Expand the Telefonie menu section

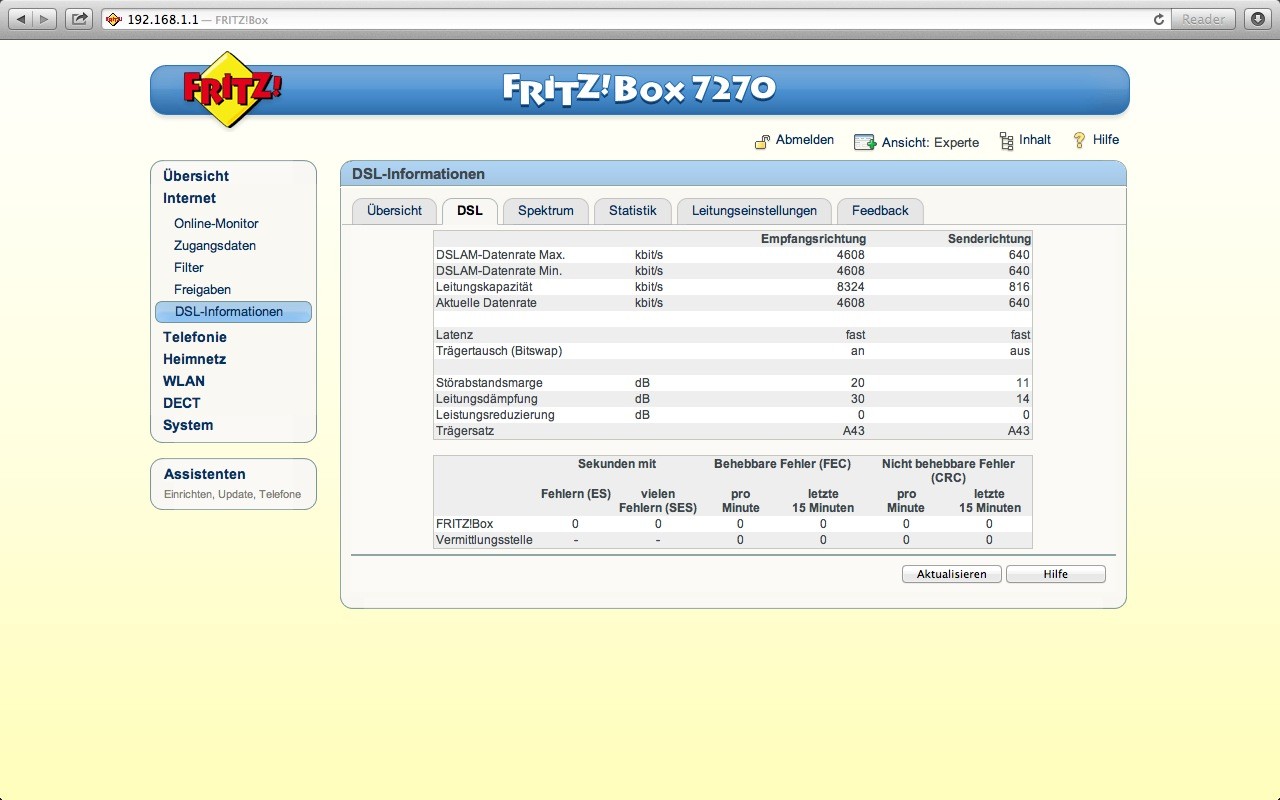(195, 337)
